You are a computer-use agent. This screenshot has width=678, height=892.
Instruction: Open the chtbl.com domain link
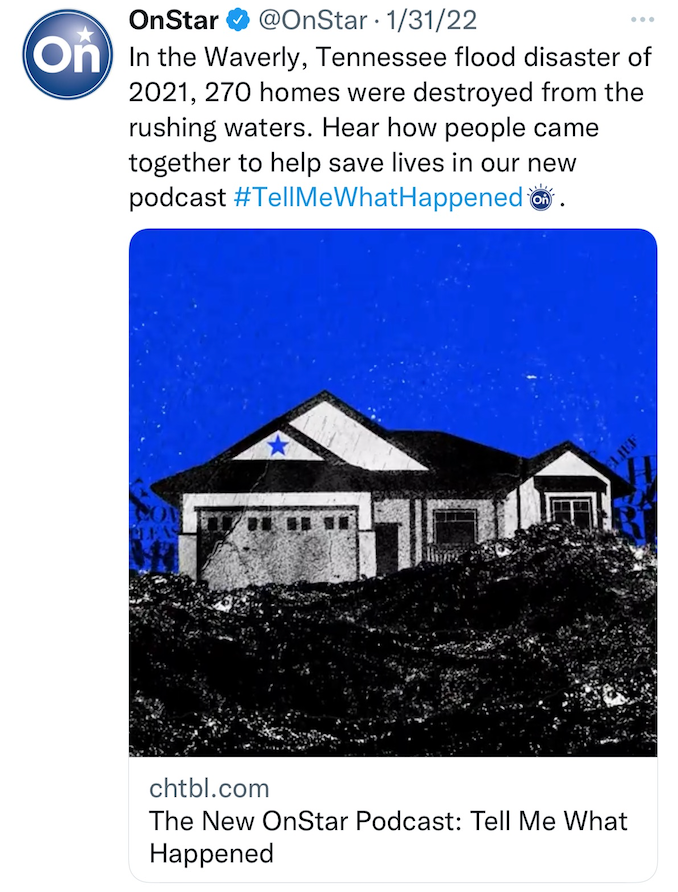click(208, 787)
